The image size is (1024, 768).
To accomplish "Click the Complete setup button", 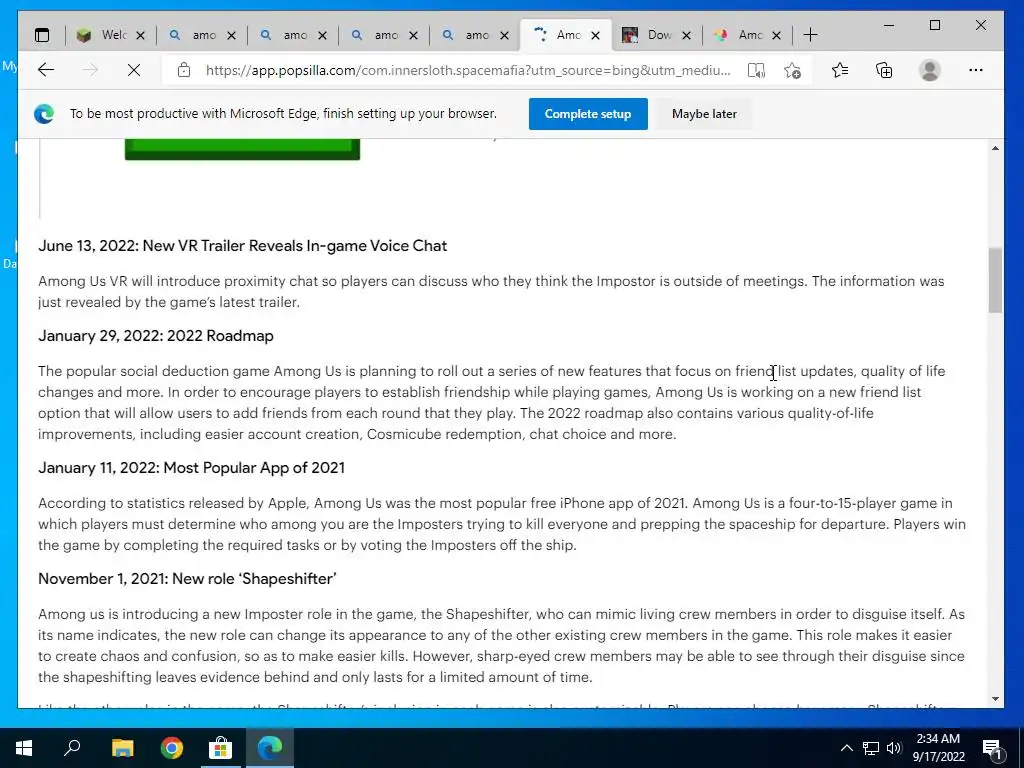I will click(x=588, y=114).
